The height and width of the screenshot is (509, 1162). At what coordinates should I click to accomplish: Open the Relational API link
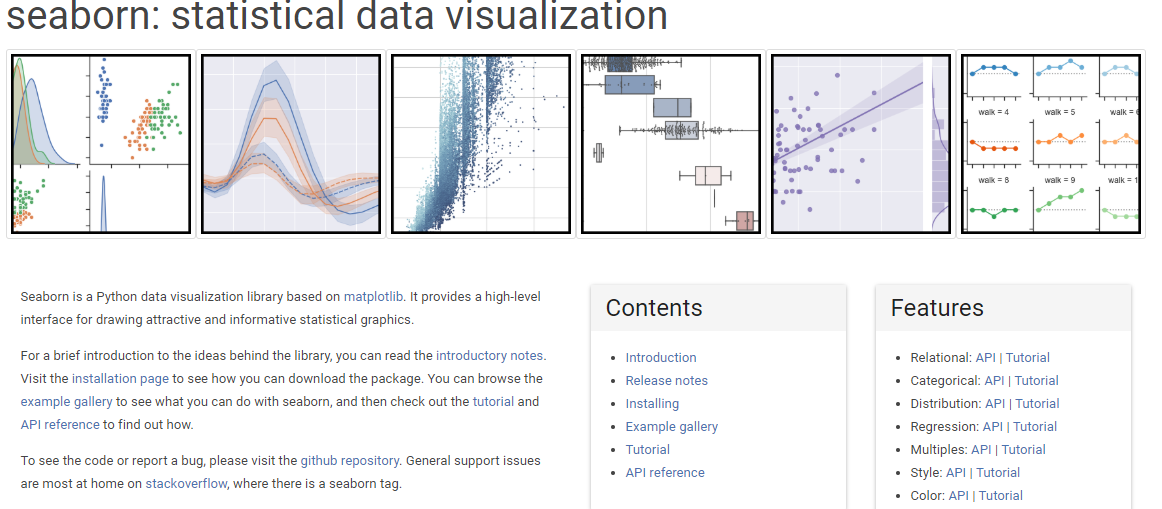(x=986, y=358)
